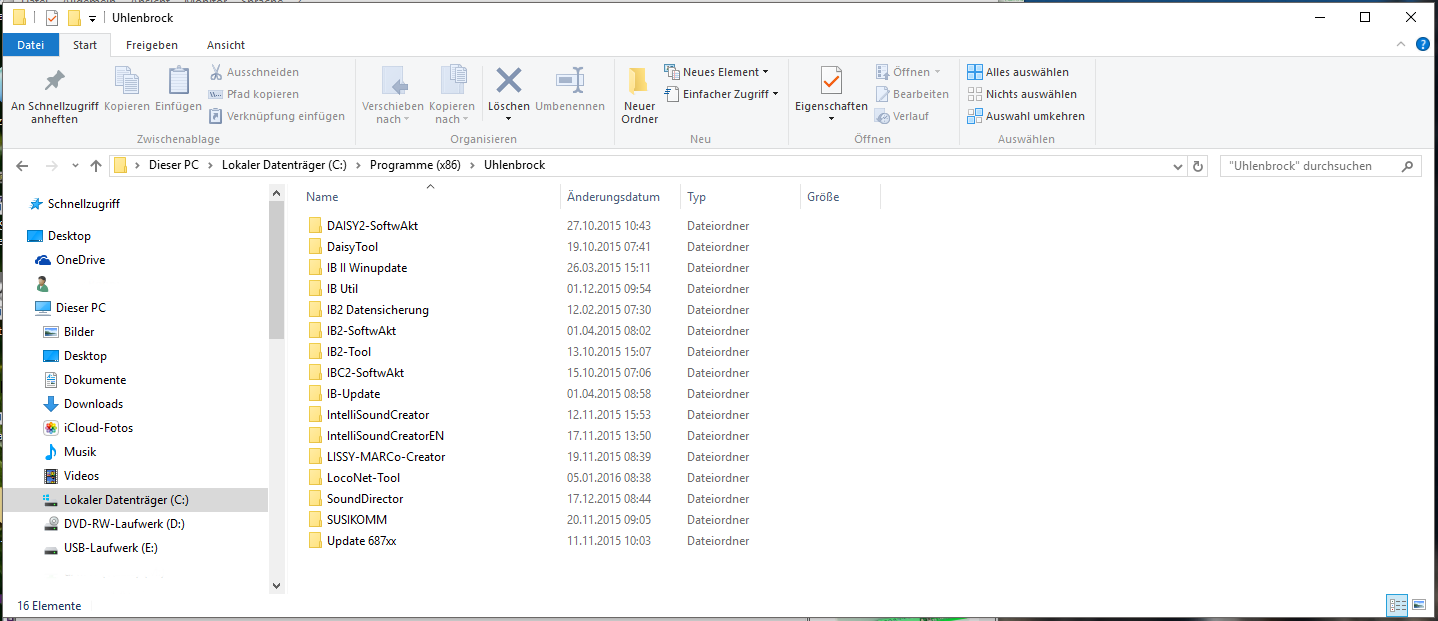The height and width of the screenshot is (621, 1438).
Task: Click the Umbenennen rename icon
Action: [x=570, y=80]
